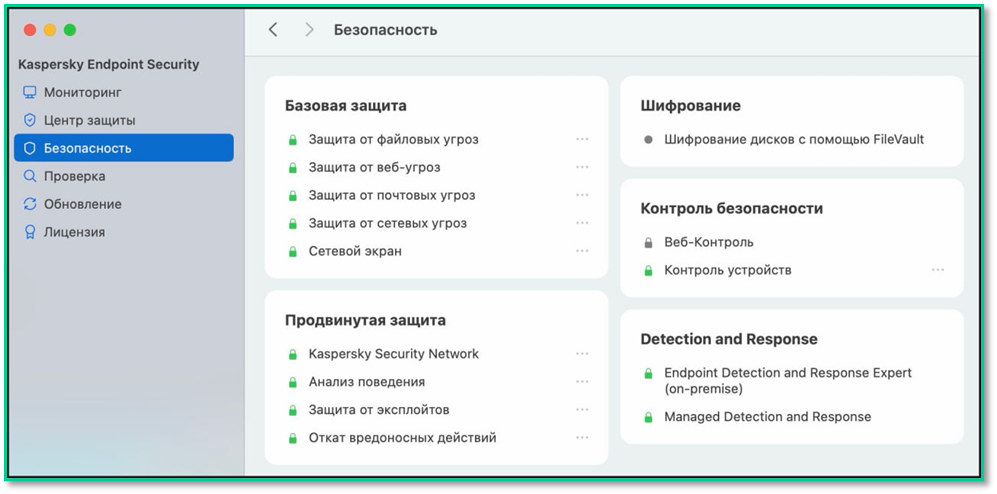
Task: Click the Шифрование дисков с помощью FileVault label
Action: [794, 139]
